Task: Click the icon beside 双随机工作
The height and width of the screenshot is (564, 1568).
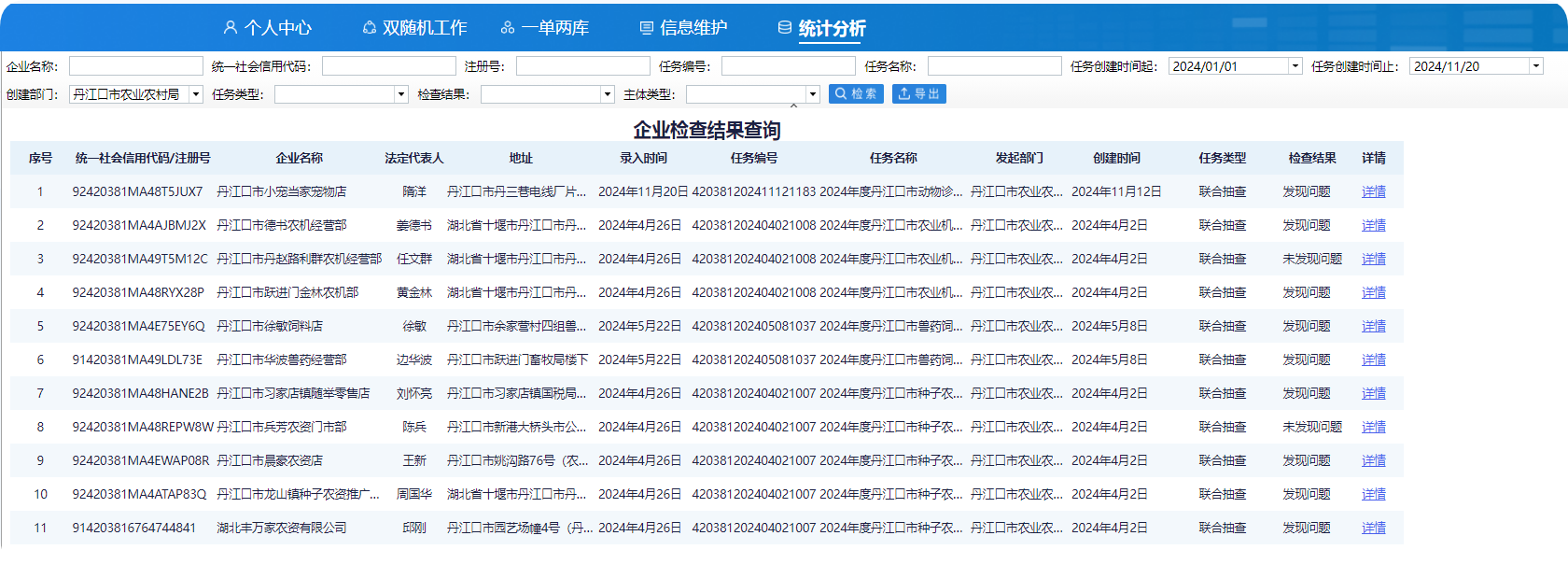Action: coord(370,28)
